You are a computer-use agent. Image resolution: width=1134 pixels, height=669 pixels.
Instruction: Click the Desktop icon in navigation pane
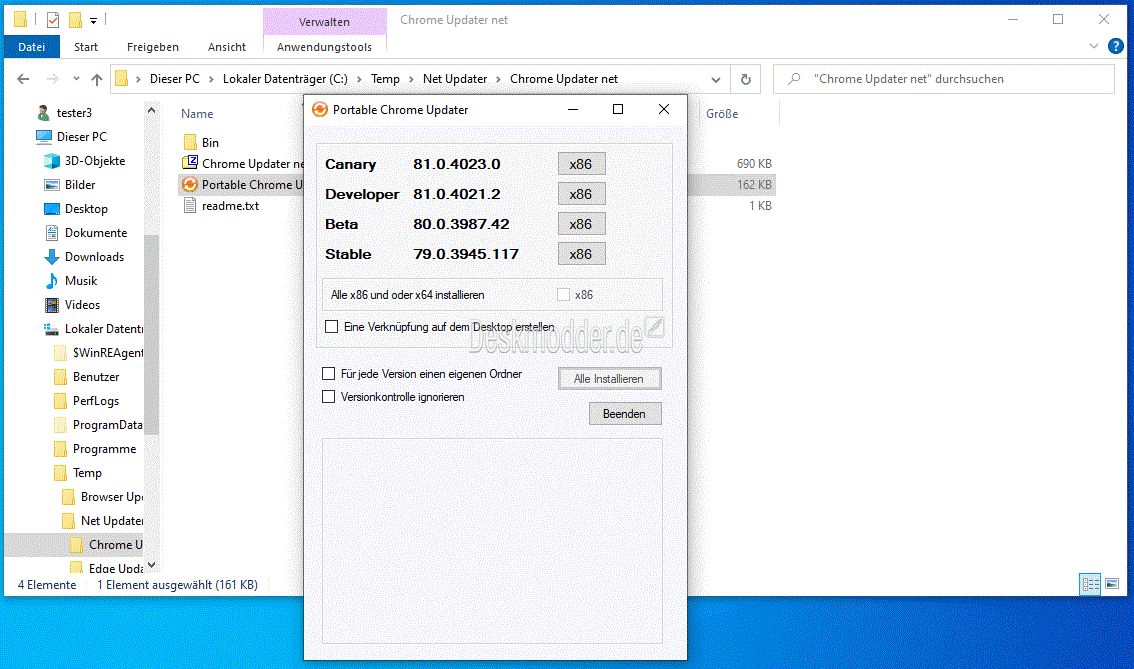point(52,209)
